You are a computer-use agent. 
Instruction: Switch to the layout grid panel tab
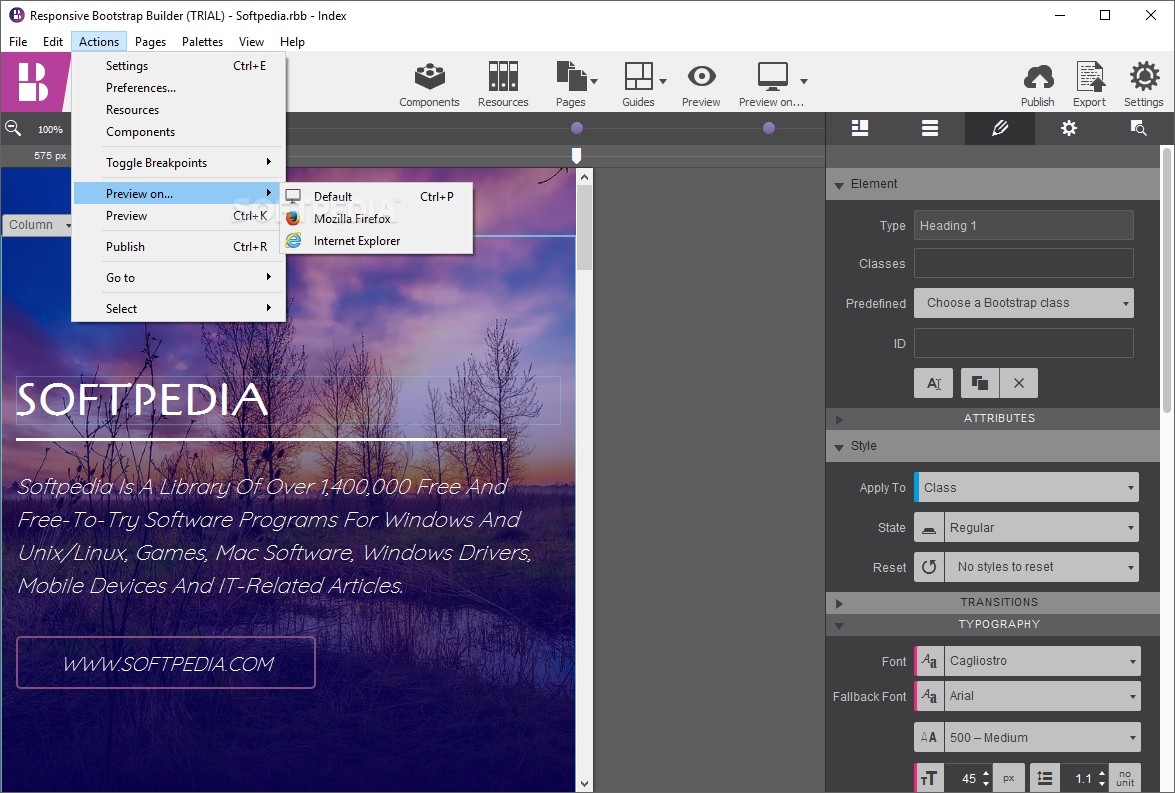point(860,128)
